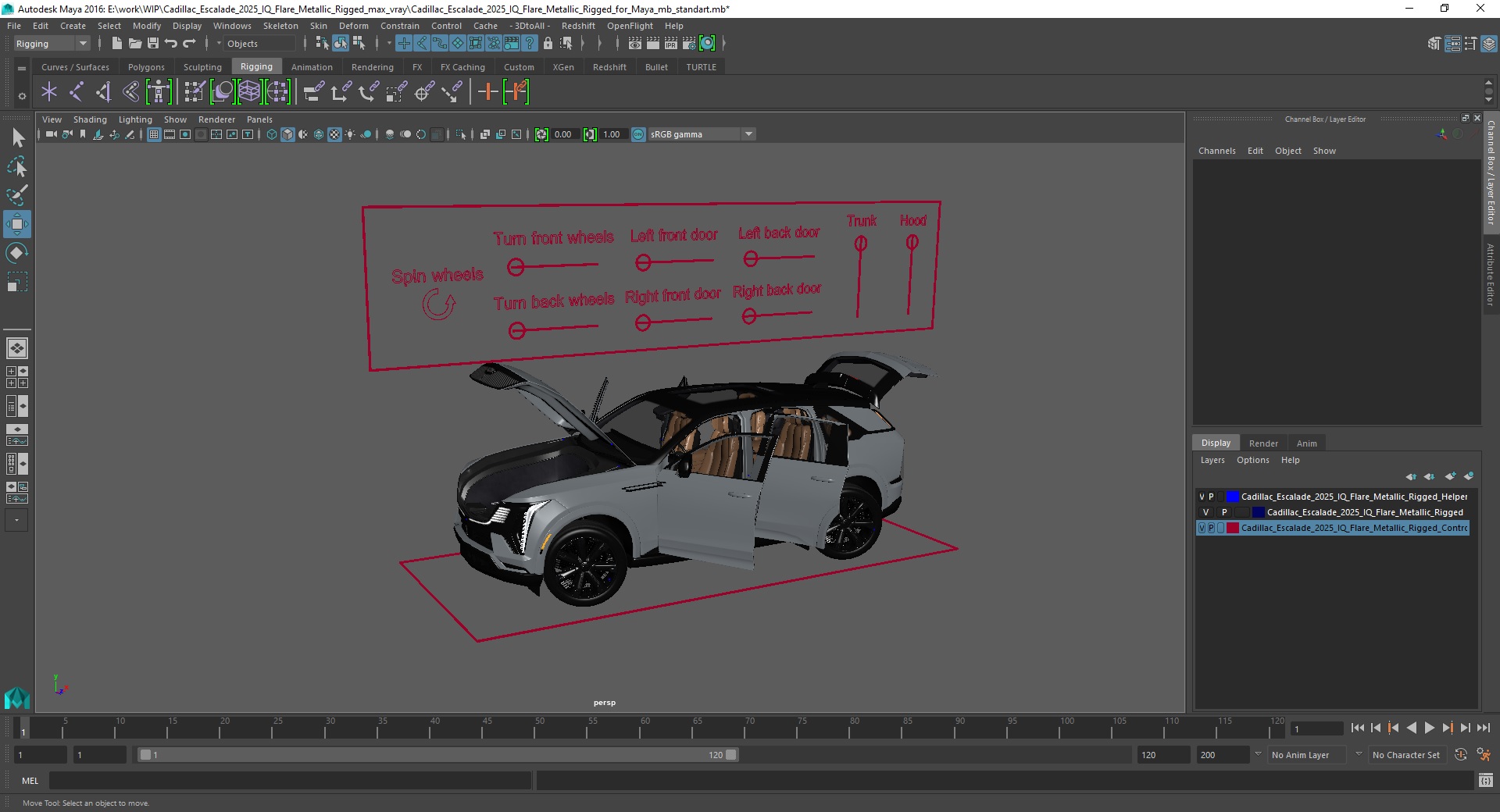1500x812 pixels.
Task: Click the shelf tab menu icon at shelf left
Action: (x=22, y=69)
